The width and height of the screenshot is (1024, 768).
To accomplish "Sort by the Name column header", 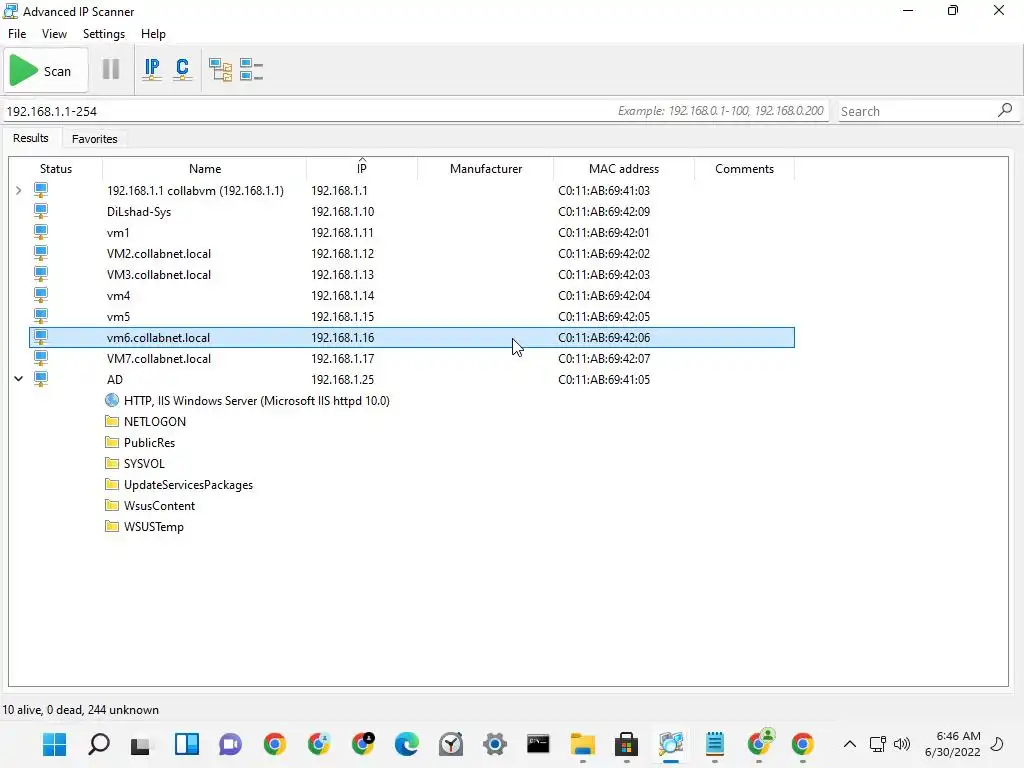I will click(204, 168).
